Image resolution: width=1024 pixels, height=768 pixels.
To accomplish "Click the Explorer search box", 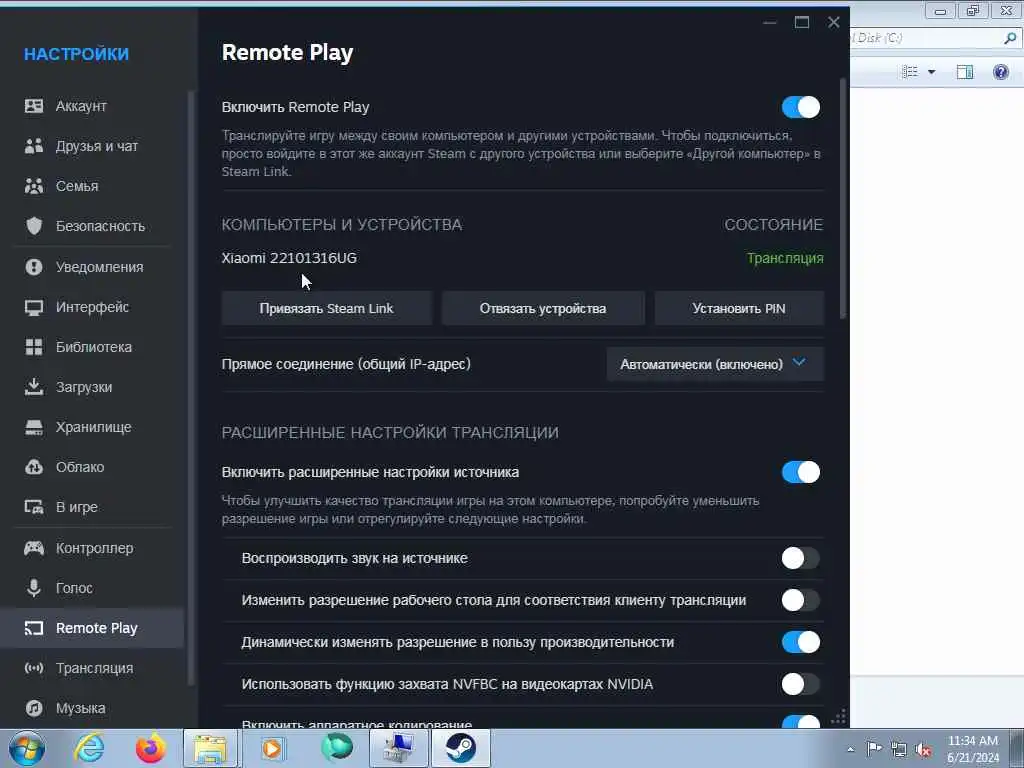I will (935, 38).
